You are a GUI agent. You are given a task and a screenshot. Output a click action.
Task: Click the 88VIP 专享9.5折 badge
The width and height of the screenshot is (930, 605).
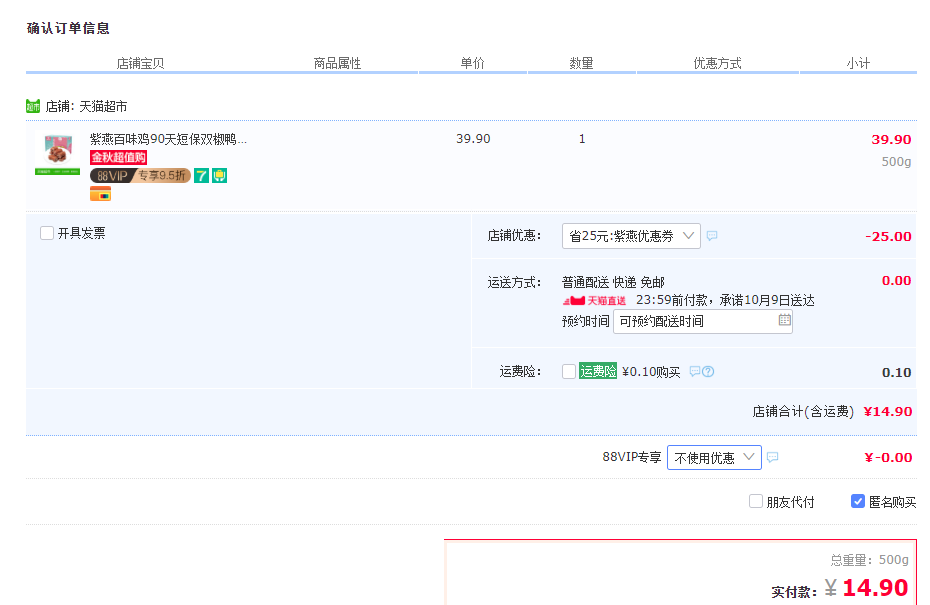(140, 176)
